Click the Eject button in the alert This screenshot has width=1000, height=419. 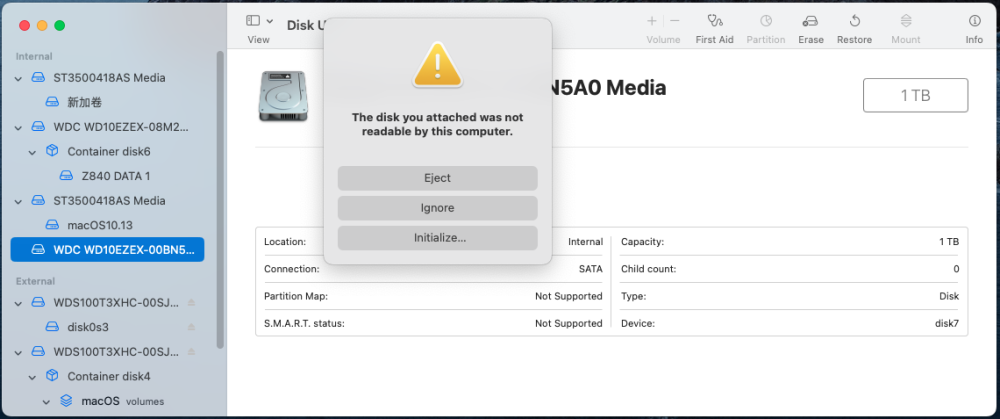pos(438,178)
